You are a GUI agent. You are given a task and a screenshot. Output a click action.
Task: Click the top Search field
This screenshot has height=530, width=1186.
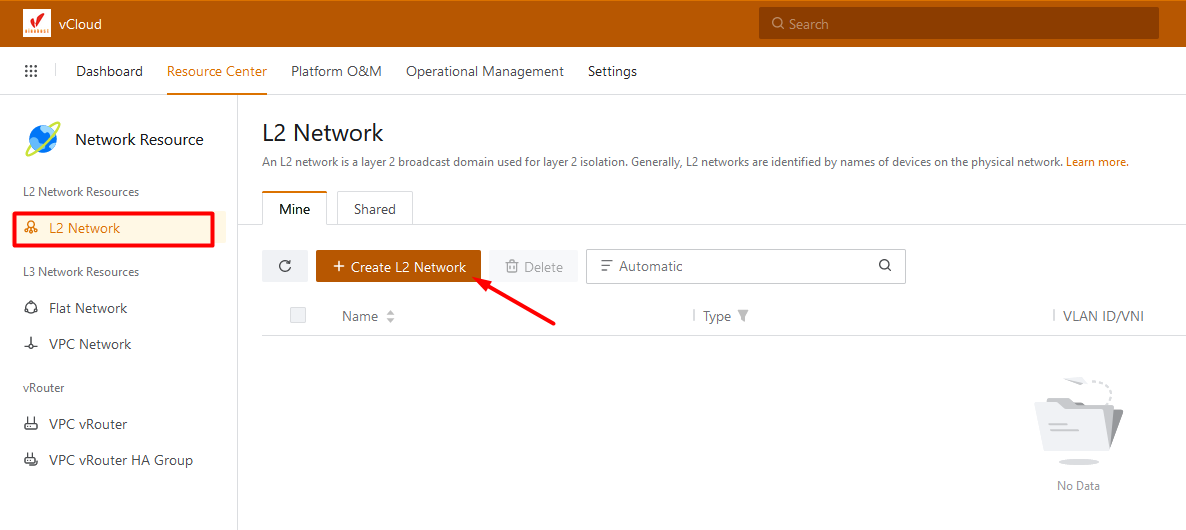(x=958, y=24)
